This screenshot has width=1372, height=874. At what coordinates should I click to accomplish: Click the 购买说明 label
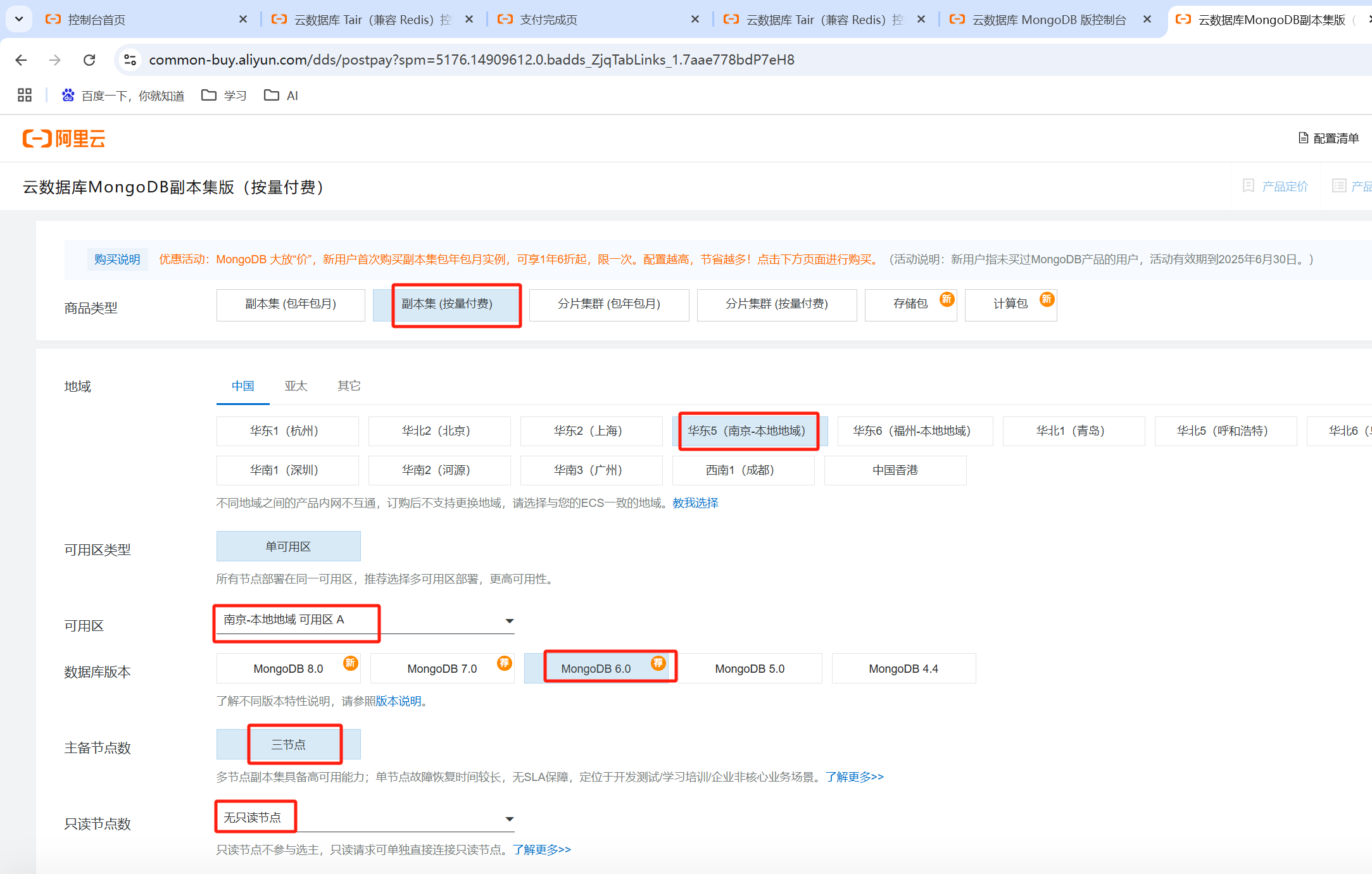[117, 259]
